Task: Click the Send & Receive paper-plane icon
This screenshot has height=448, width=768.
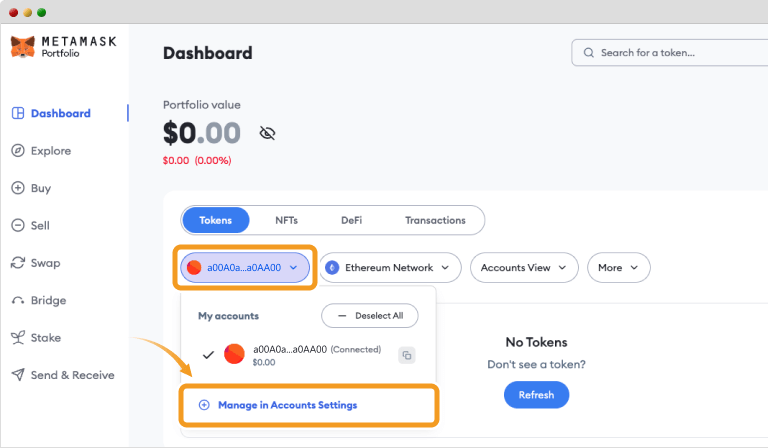Action: coord(18,375)
